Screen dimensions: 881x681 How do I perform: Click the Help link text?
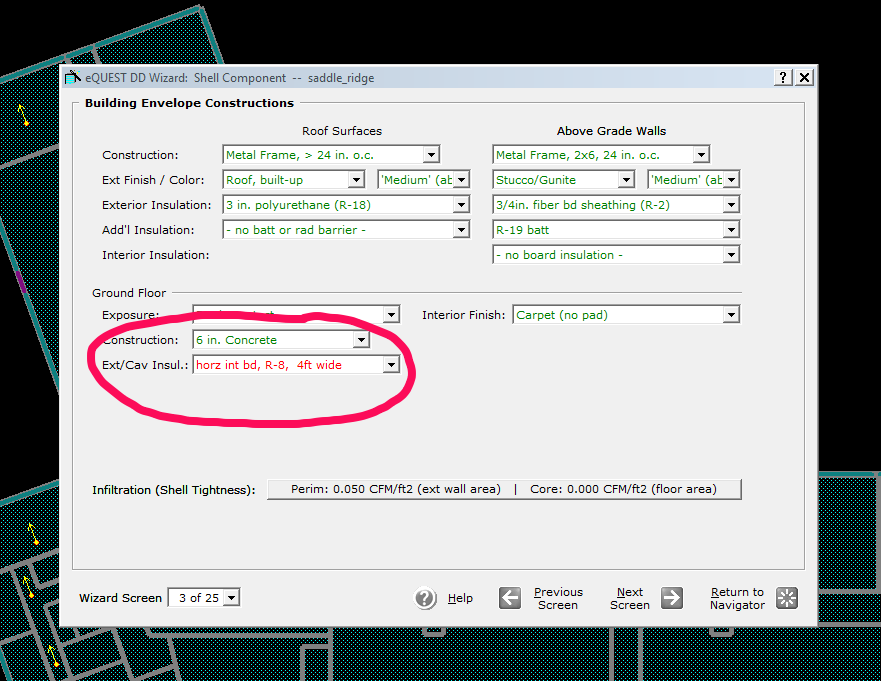tap(460, 598)
